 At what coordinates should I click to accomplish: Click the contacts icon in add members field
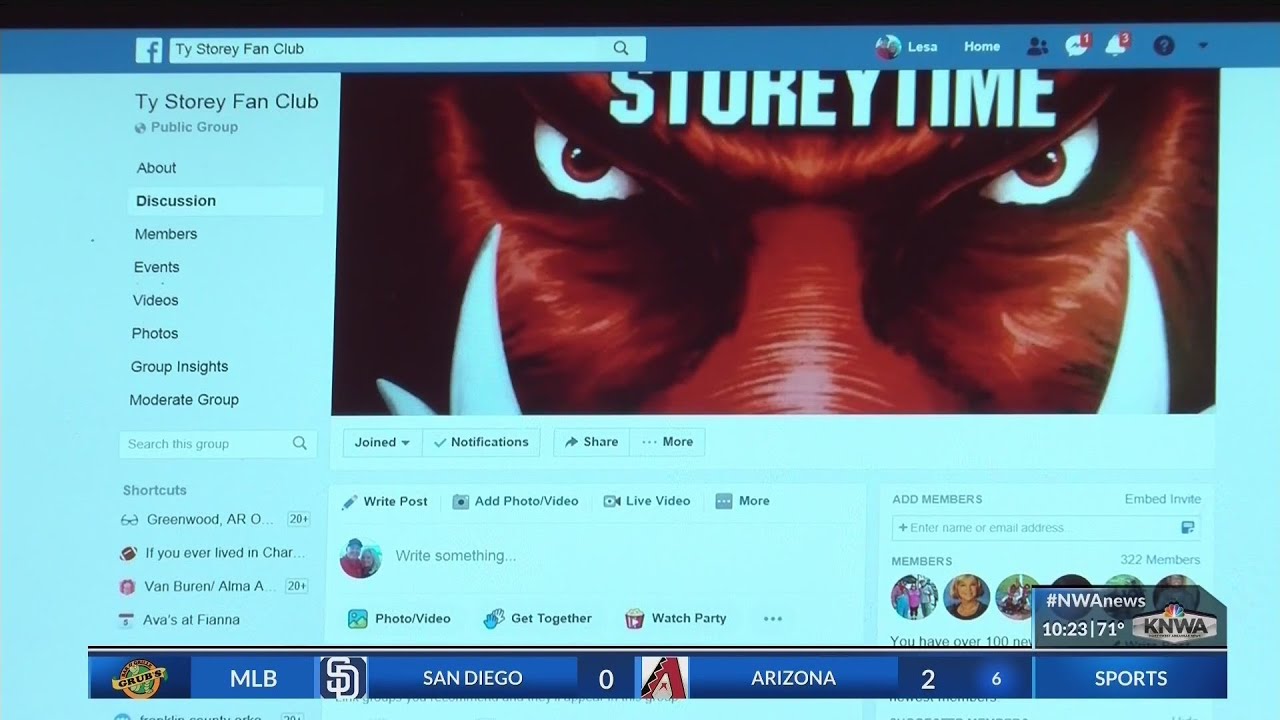[x=1188, y=527]
